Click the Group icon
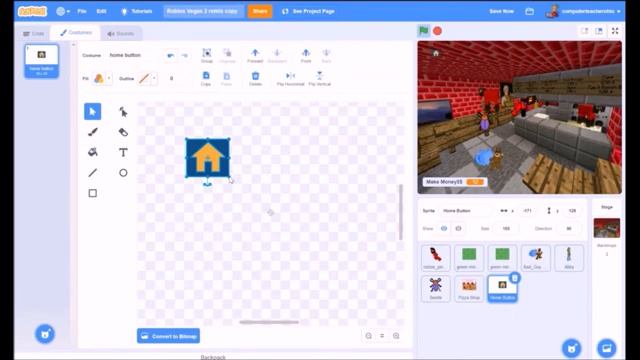 [207, 56]
